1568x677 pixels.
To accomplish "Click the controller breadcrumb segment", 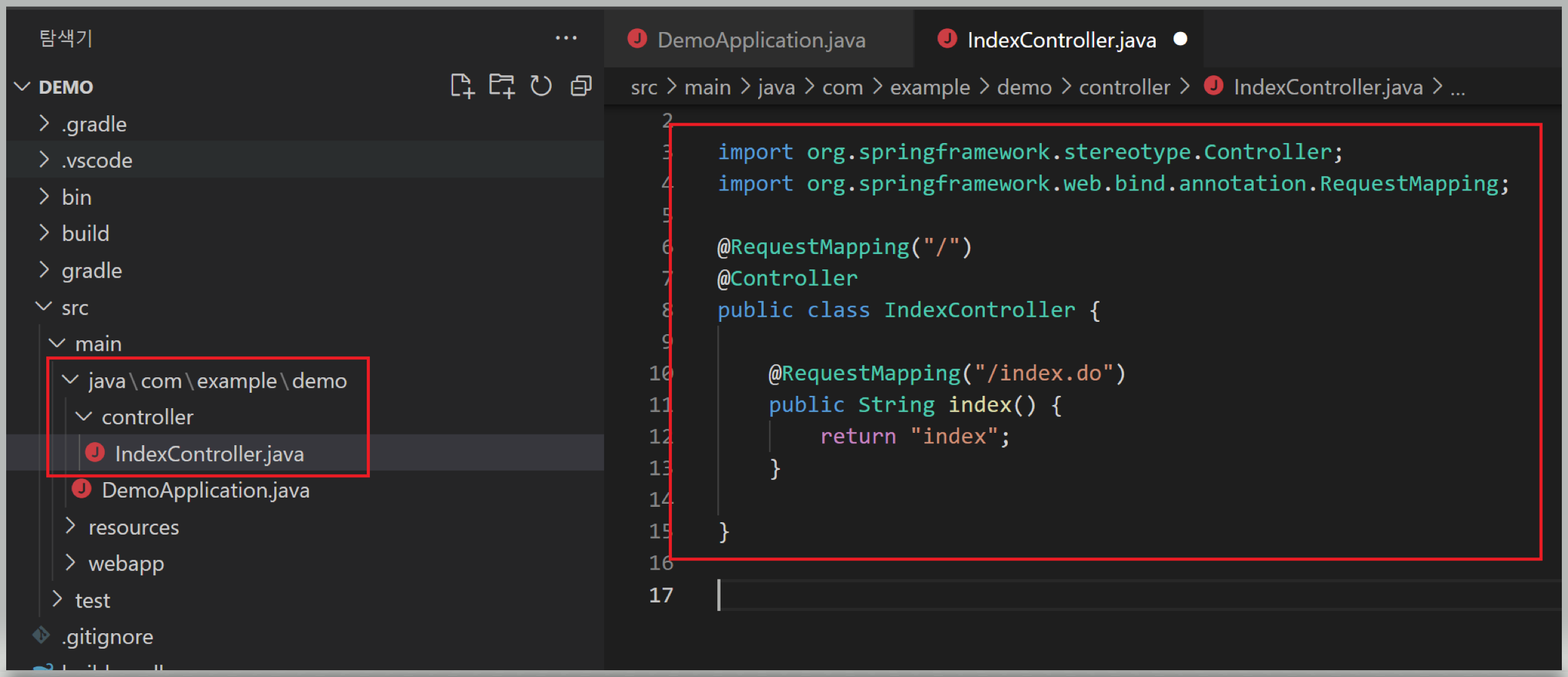I will (x=1124, y=87).
